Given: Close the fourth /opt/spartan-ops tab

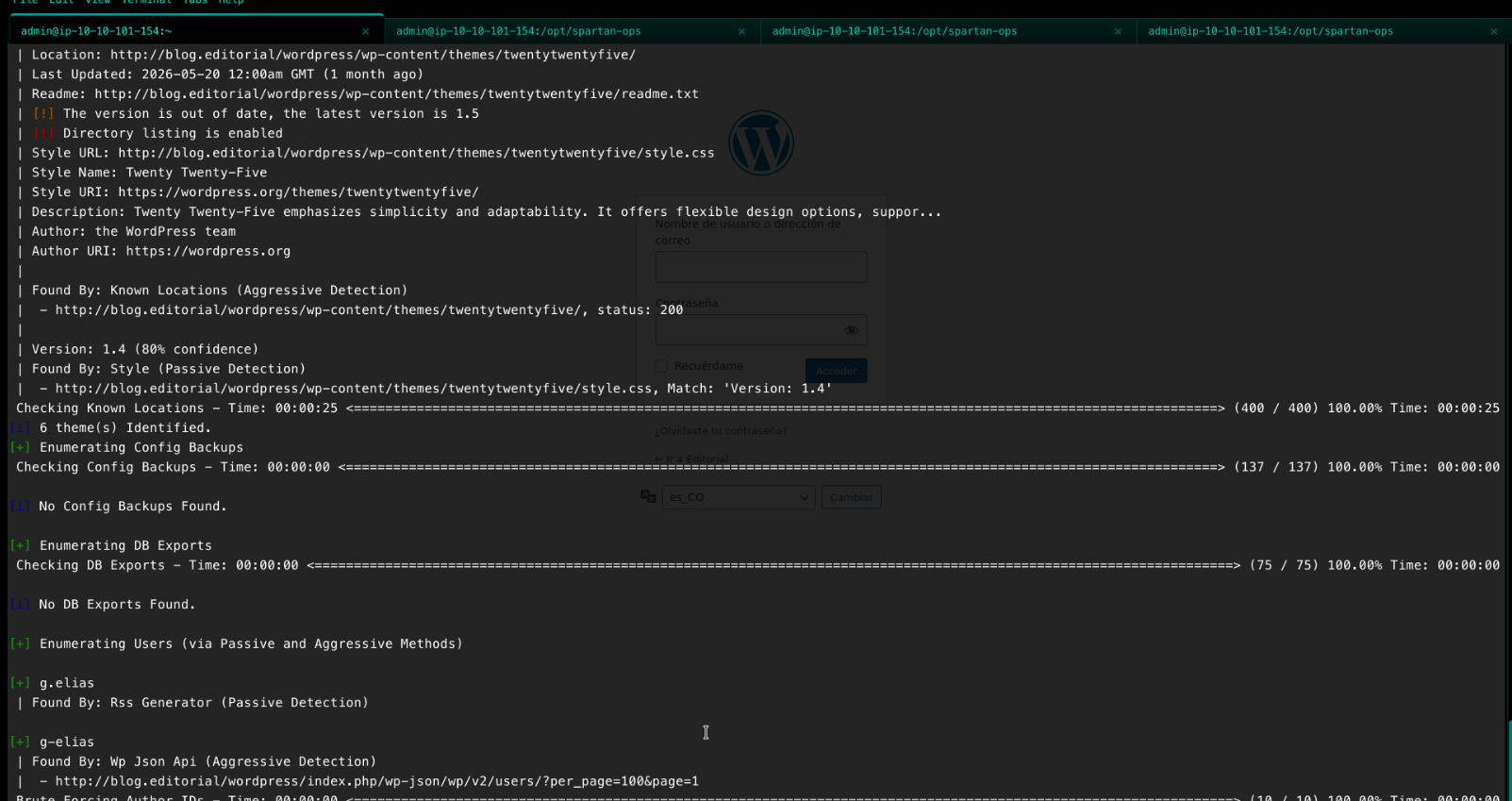Looking at the screenshot, I should 1493,31.
